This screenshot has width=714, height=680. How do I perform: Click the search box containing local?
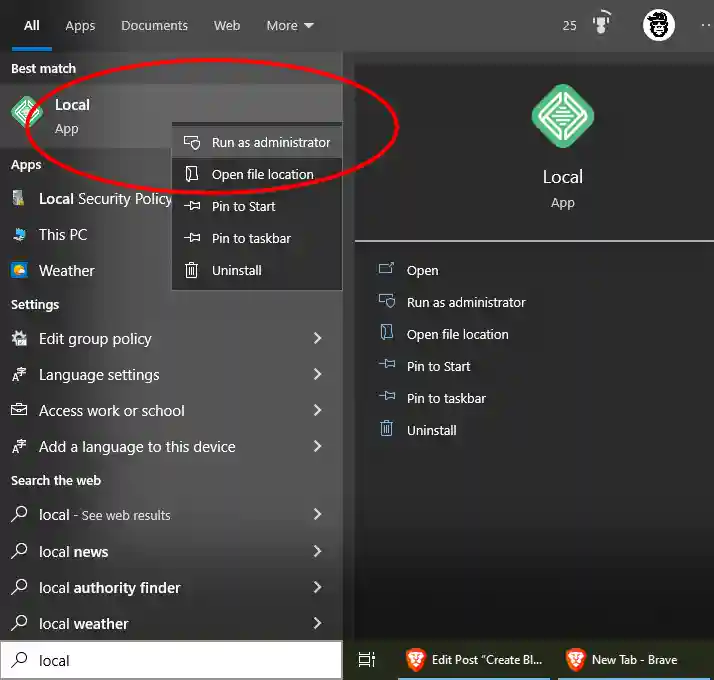(x=171, y=660)
